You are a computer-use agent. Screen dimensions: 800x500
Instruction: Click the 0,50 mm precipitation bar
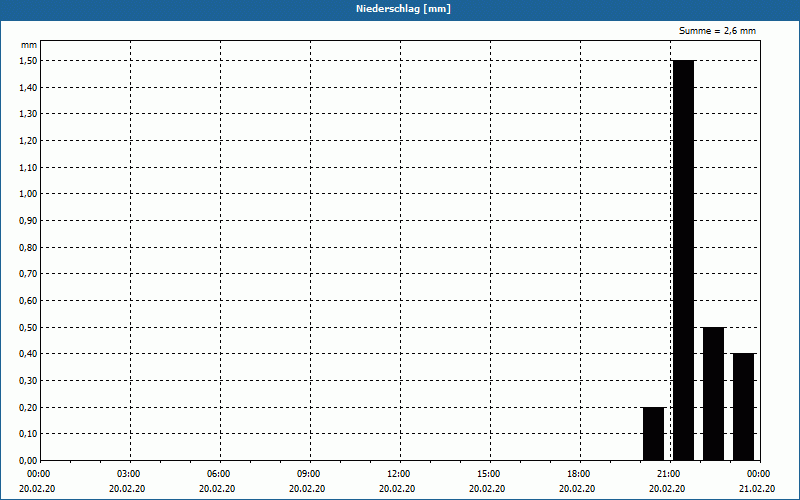[x=713, y=394]
